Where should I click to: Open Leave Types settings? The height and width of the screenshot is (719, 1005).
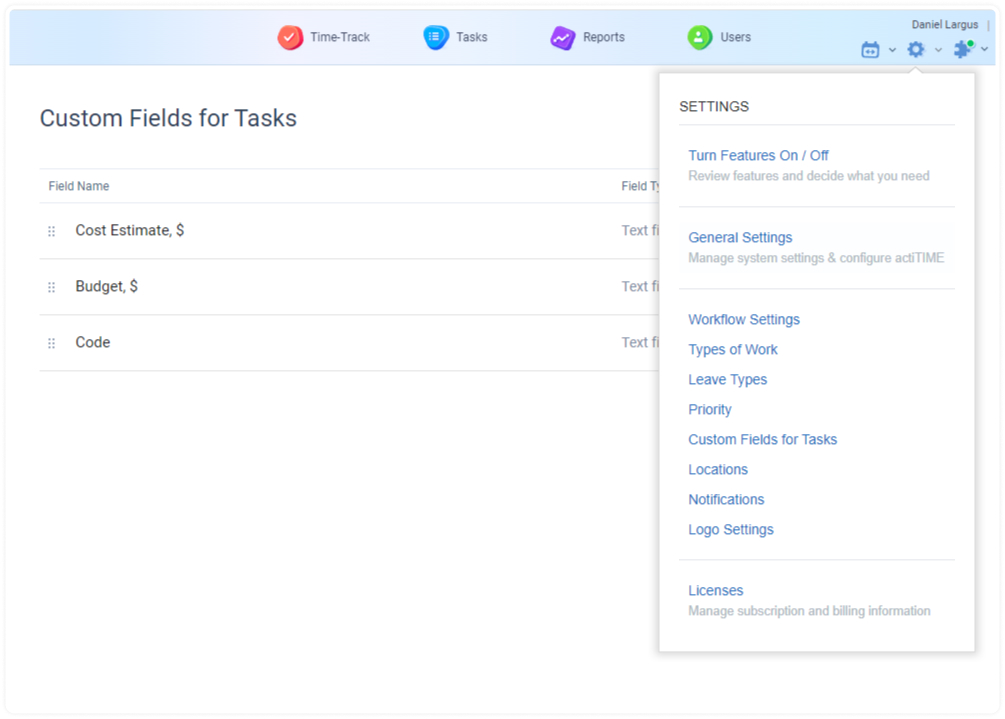(x=727, y=380)
